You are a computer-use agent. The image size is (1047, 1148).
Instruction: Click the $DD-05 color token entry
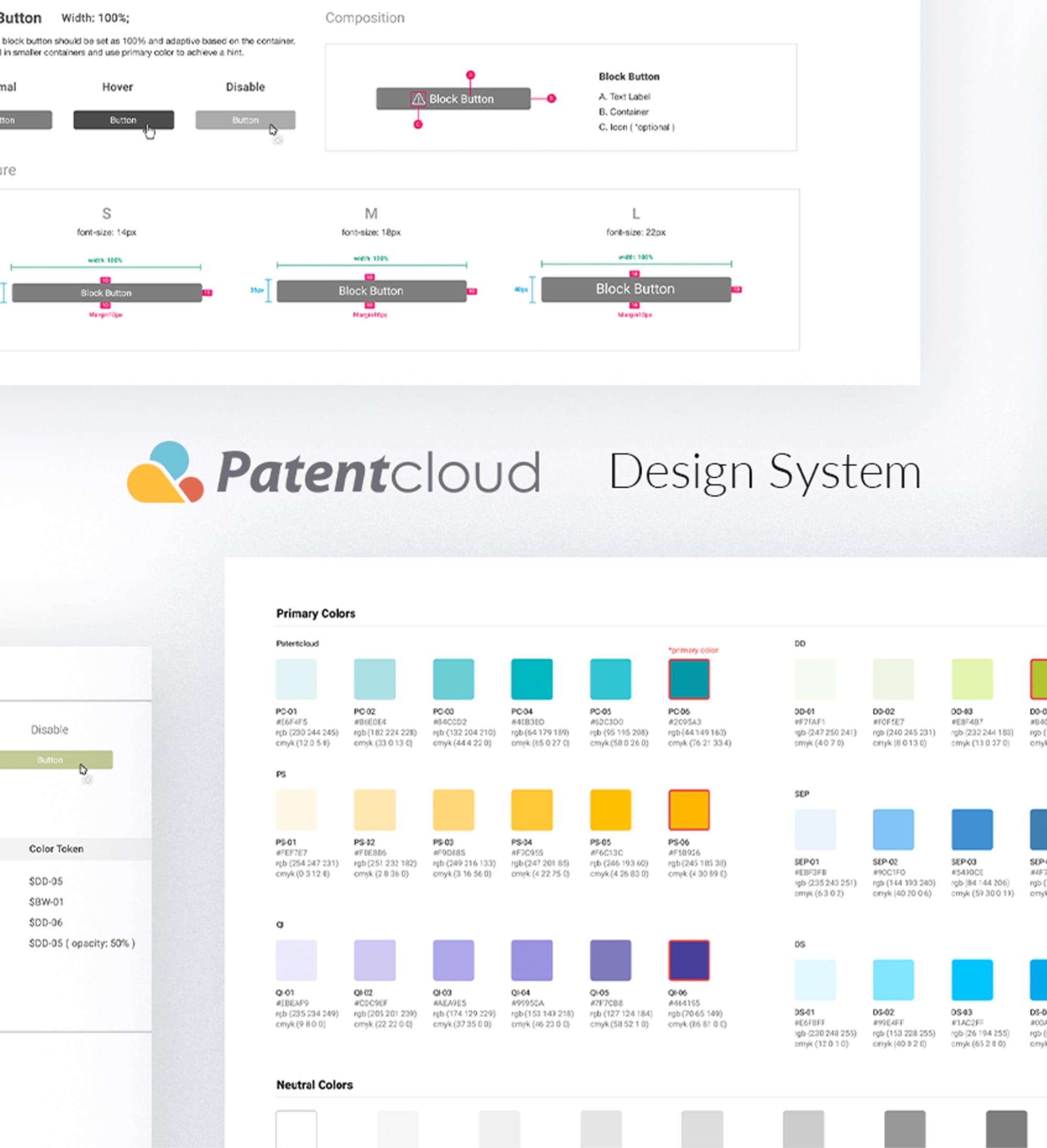(46, 881)
